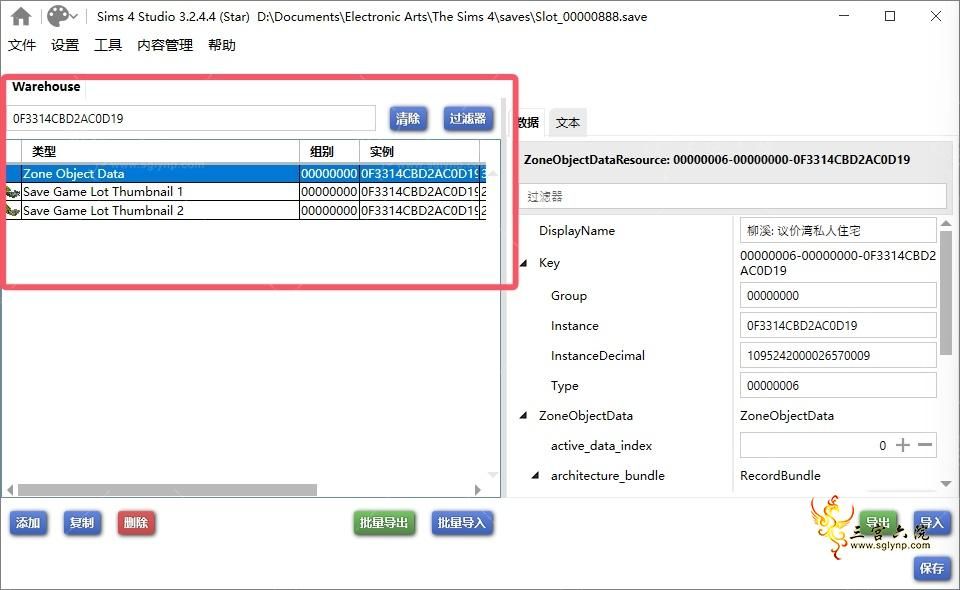Switch to the Warehouse tab
This screenshot has height=590, width=960.
pos(46,87)
